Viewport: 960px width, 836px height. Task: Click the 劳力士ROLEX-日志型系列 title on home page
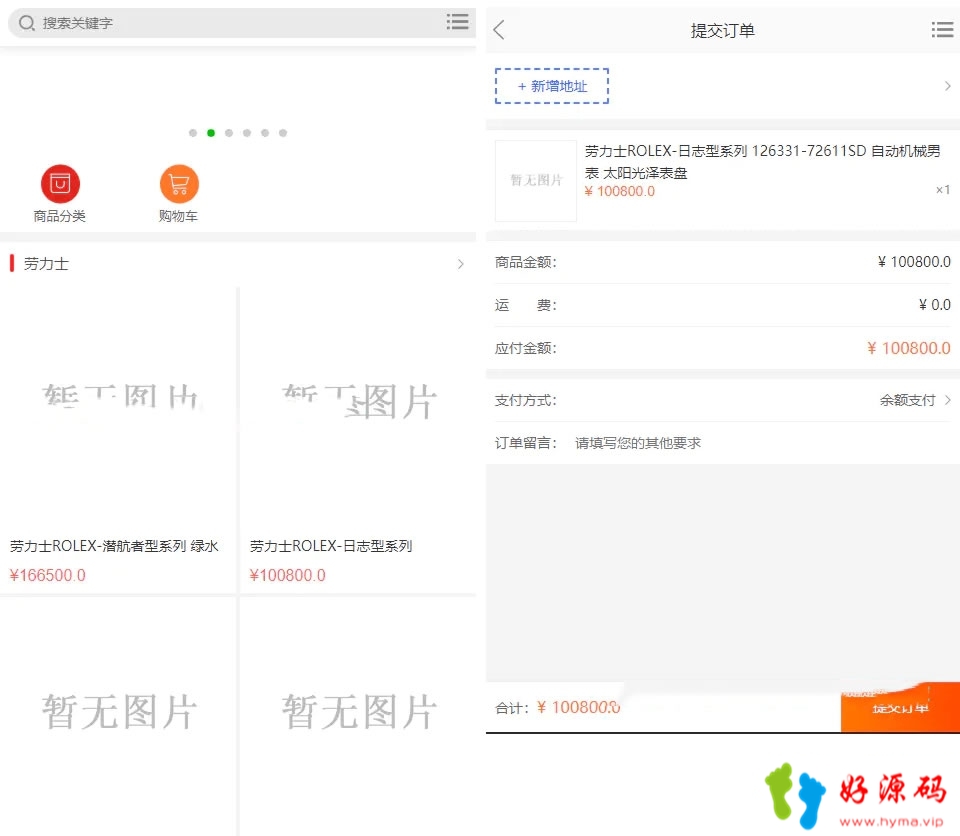331,546
